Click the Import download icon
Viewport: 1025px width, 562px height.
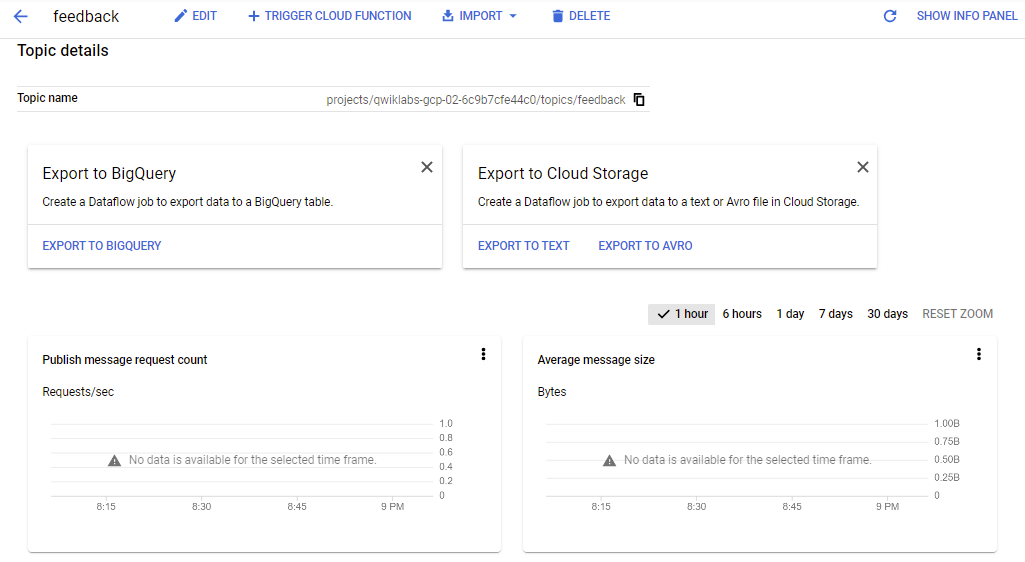(x=448, y=16)
